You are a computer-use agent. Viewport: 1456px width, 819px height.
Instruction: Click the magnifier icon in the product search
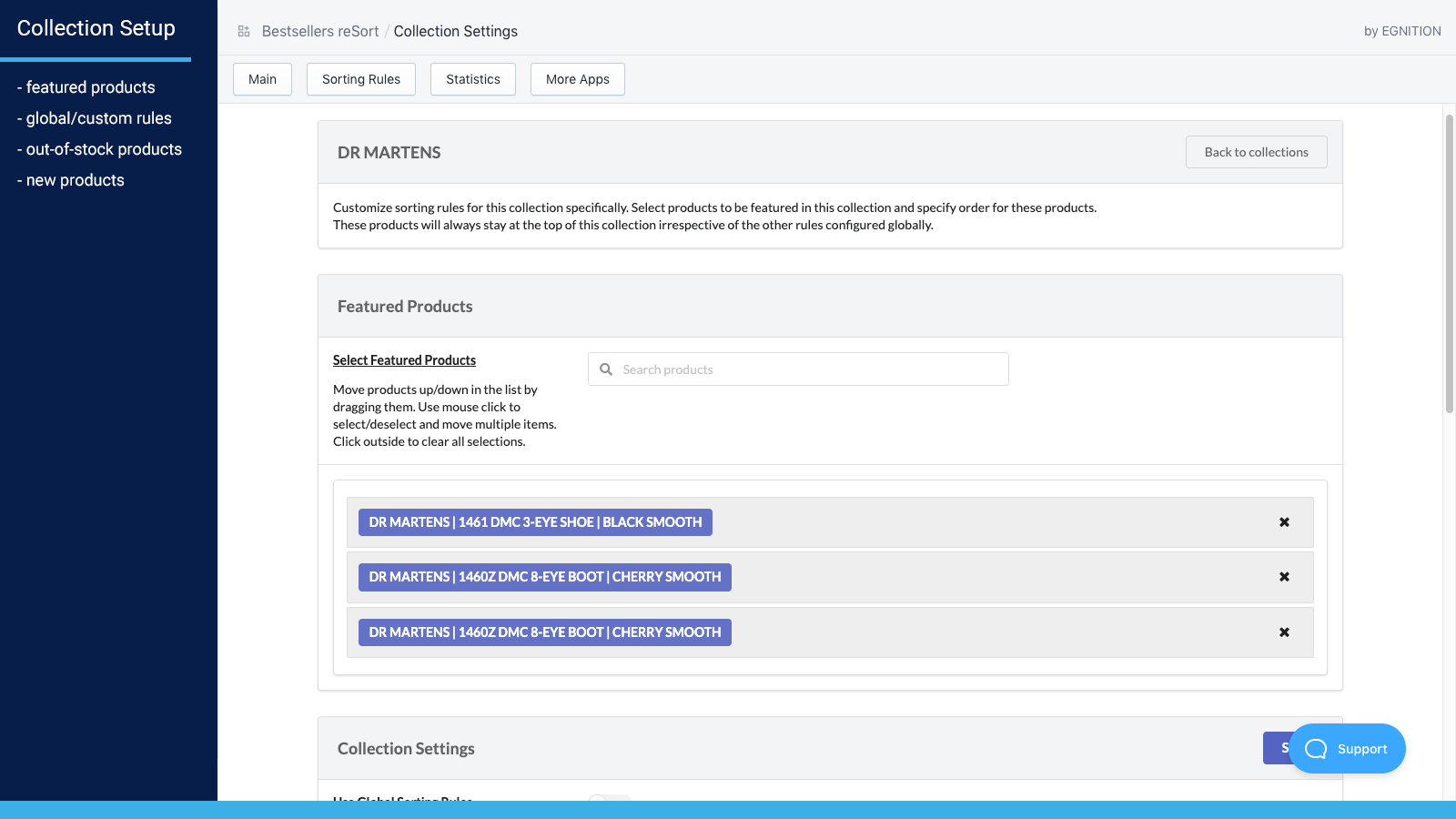tap(606, 369)
